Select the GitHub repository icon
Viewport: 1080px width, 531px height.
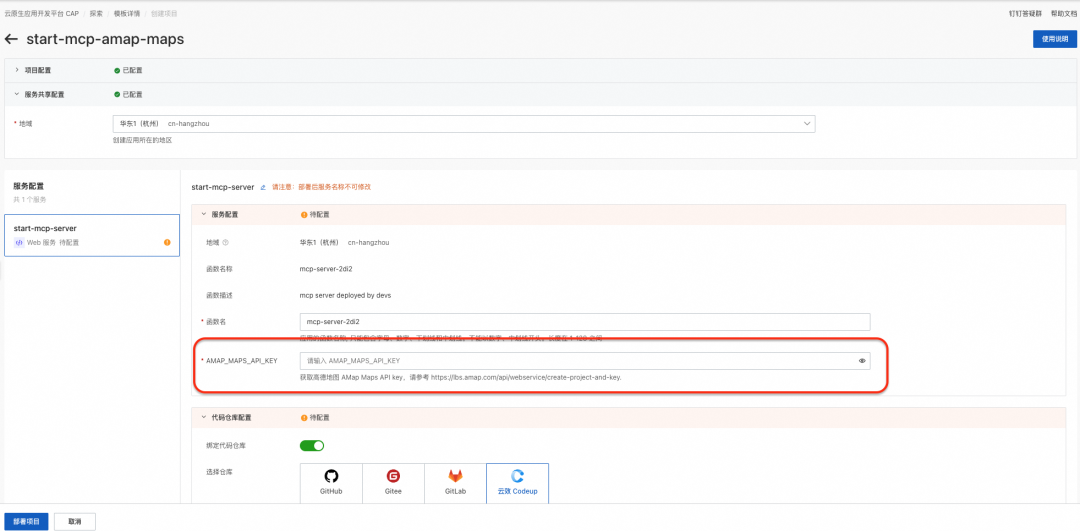click(331, 482)
